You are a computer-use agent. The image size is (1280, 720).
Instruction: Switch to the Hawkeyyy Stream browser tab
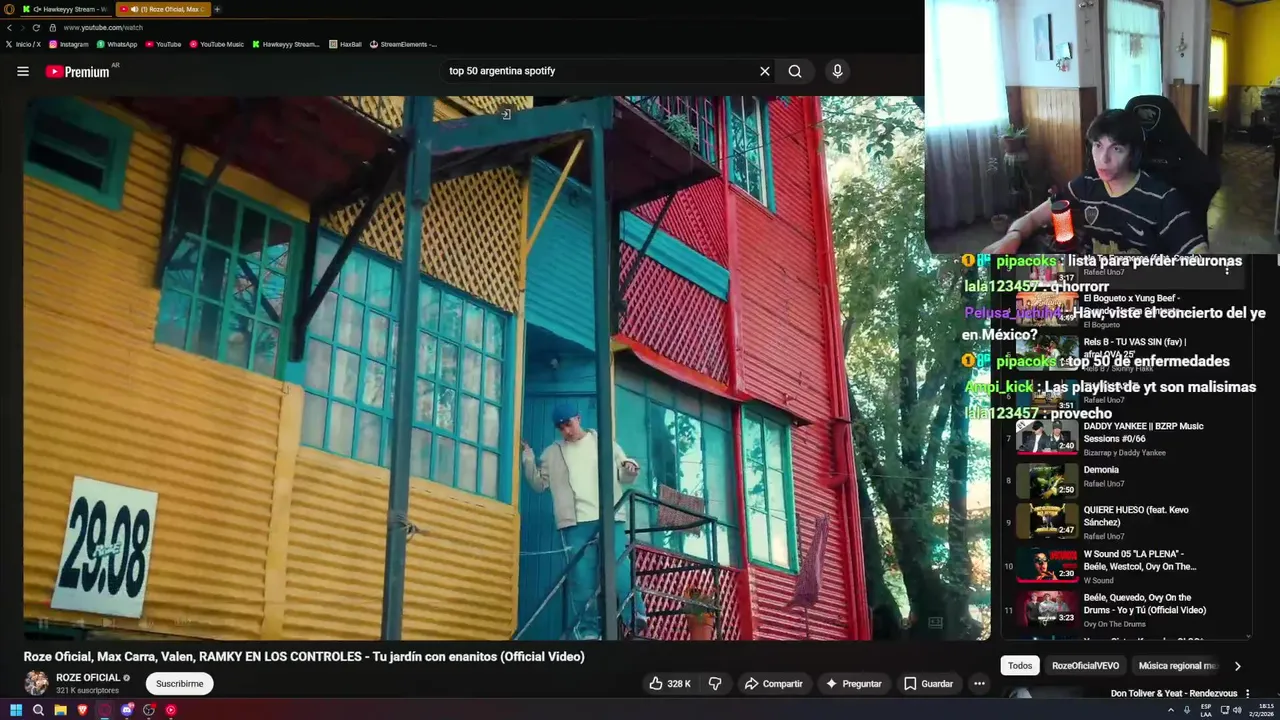(65, 9)
